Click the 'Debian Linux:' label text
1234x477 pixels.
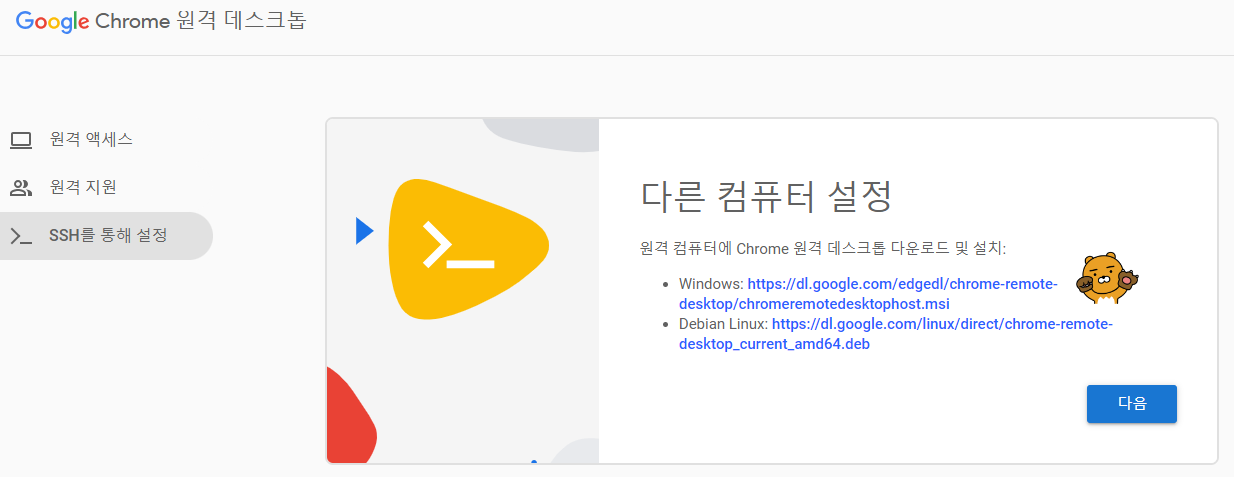pos(723,324)
